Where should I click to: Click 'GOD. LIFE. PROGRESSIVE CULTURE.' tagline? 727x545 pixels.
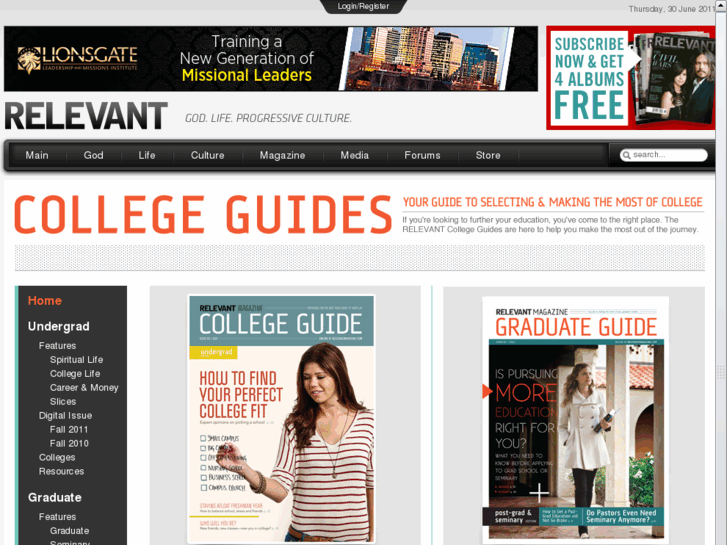tap(268, 118)
